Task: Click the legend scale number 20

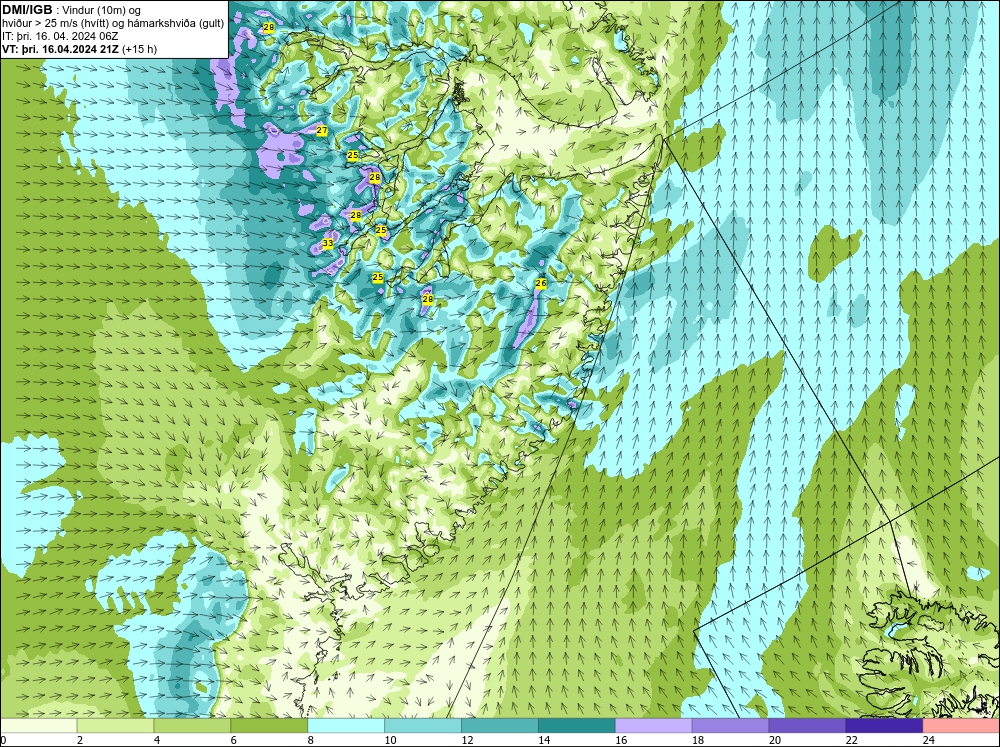Action: click(775, 740)
